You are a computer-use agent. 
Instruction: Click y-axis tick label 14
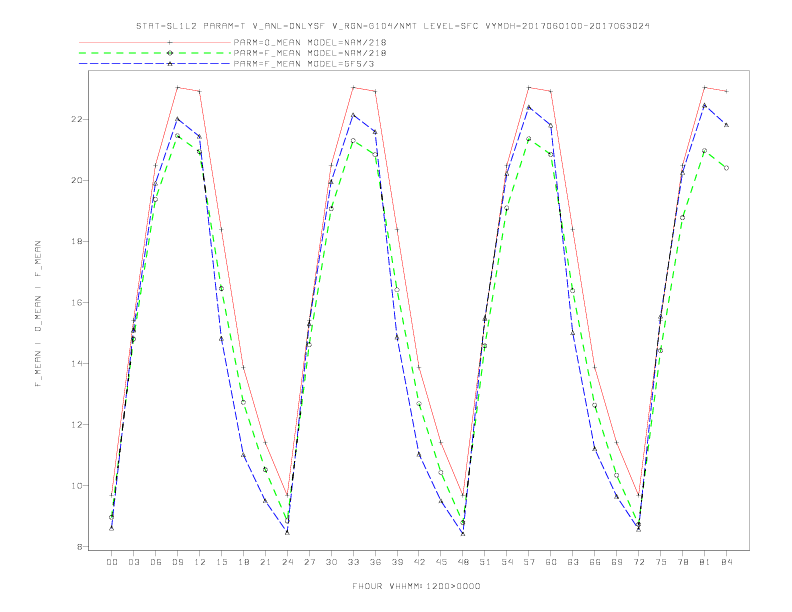[76, 364]
